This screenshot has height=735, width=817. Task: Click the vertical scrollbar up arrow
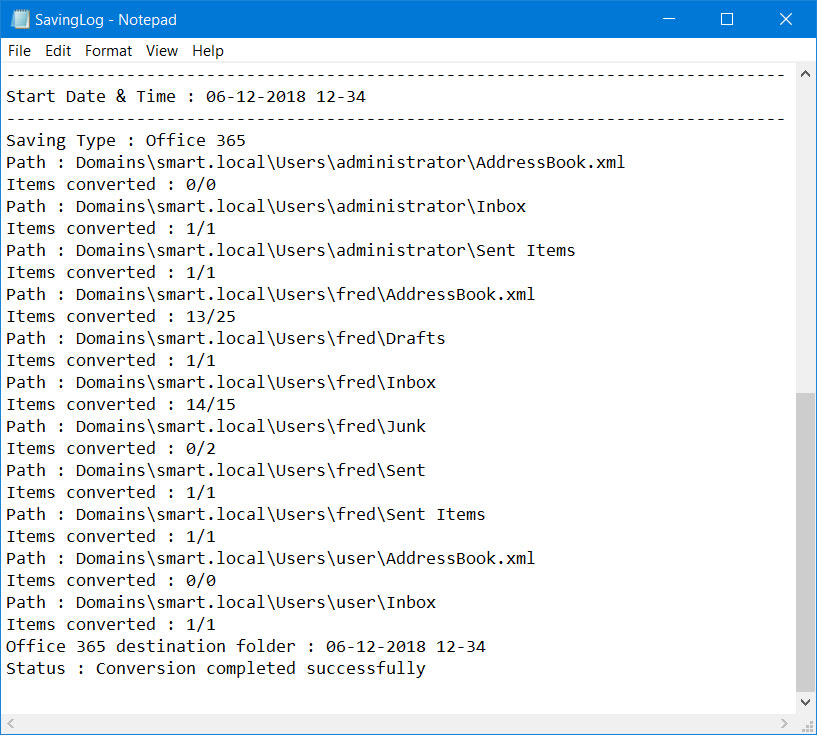805,74
